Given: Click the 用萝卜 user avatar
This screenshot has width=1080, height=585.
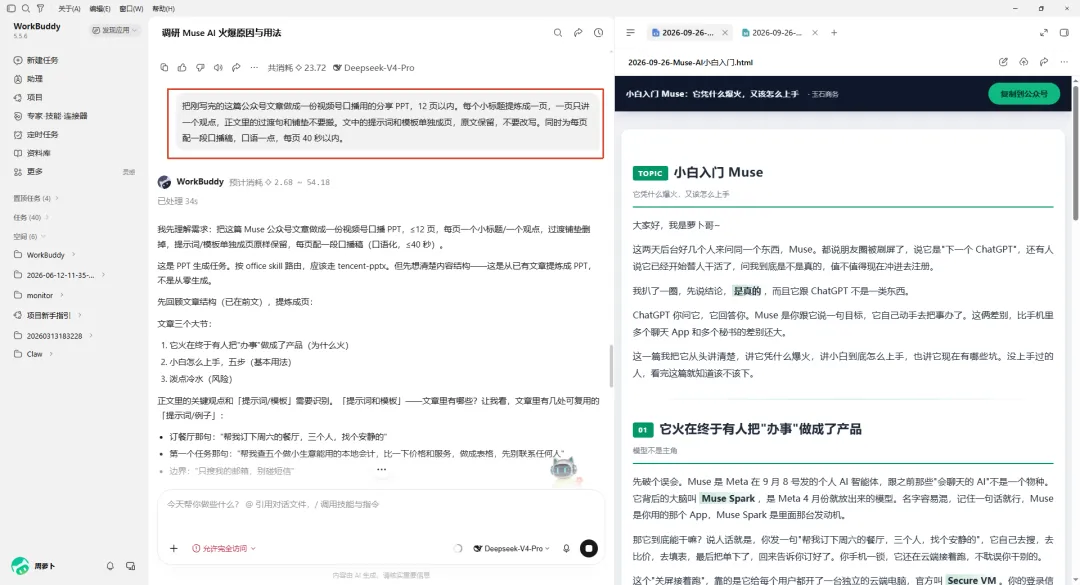Looking at the screenshot, I should pyautogui.click(x=20, y=566).
